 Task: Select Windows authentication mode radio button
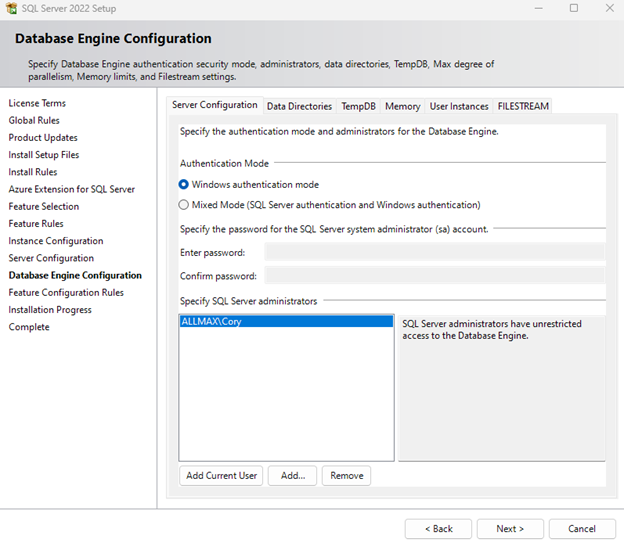[x=183, y=184]
